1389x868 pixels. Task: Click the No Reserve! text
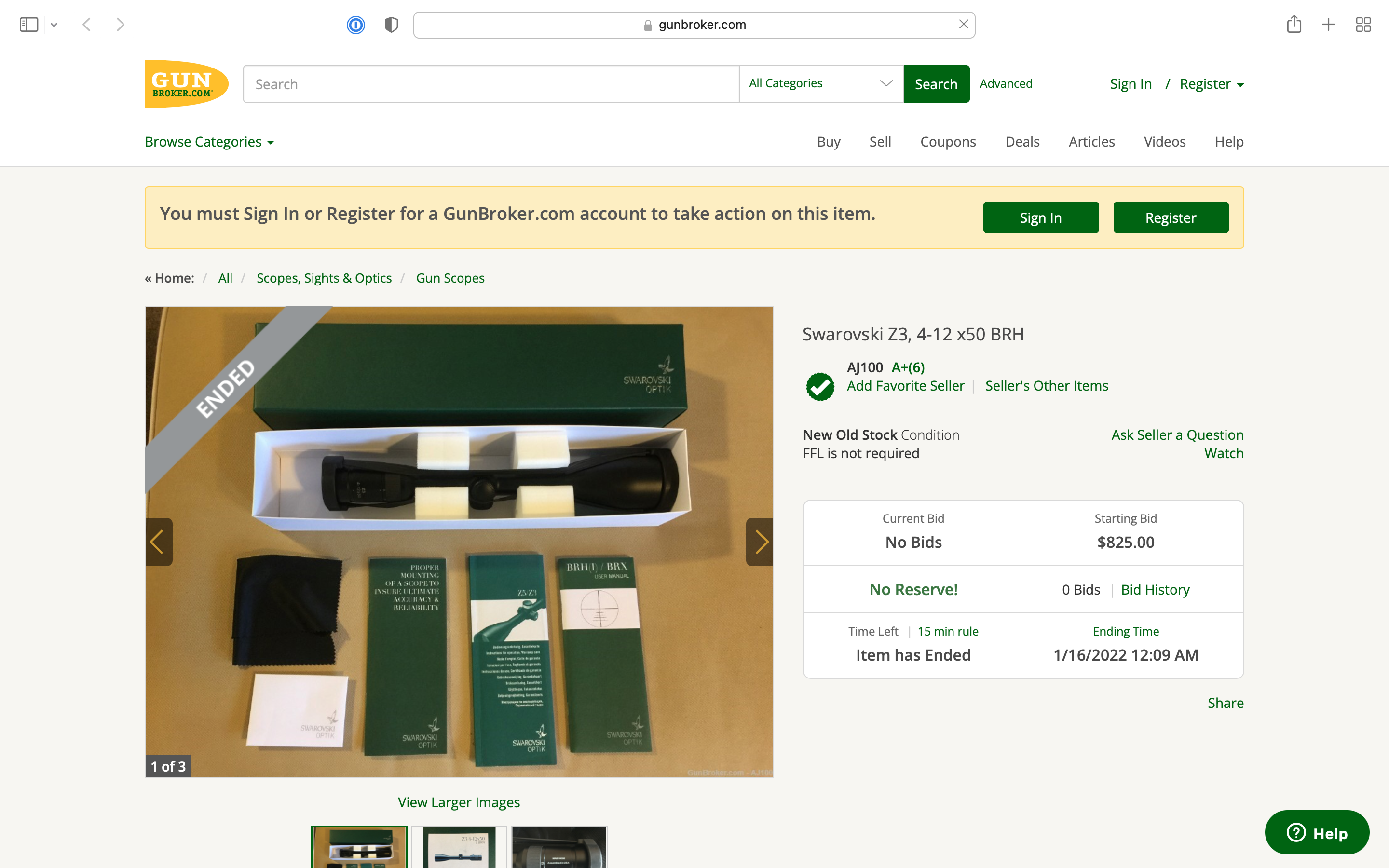[913, 590]
